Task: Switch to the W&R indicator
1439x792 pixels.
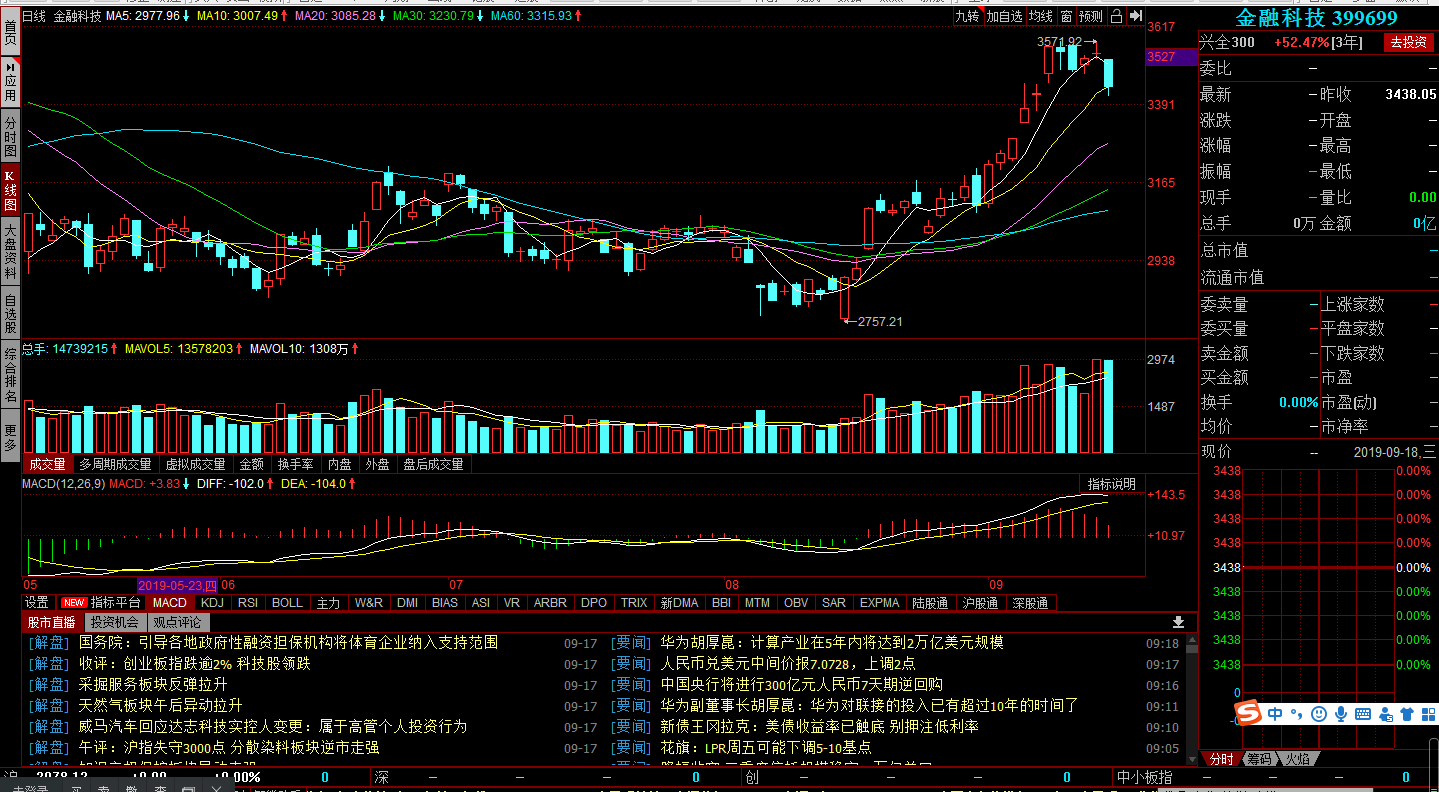Action: tap(368, 603)
